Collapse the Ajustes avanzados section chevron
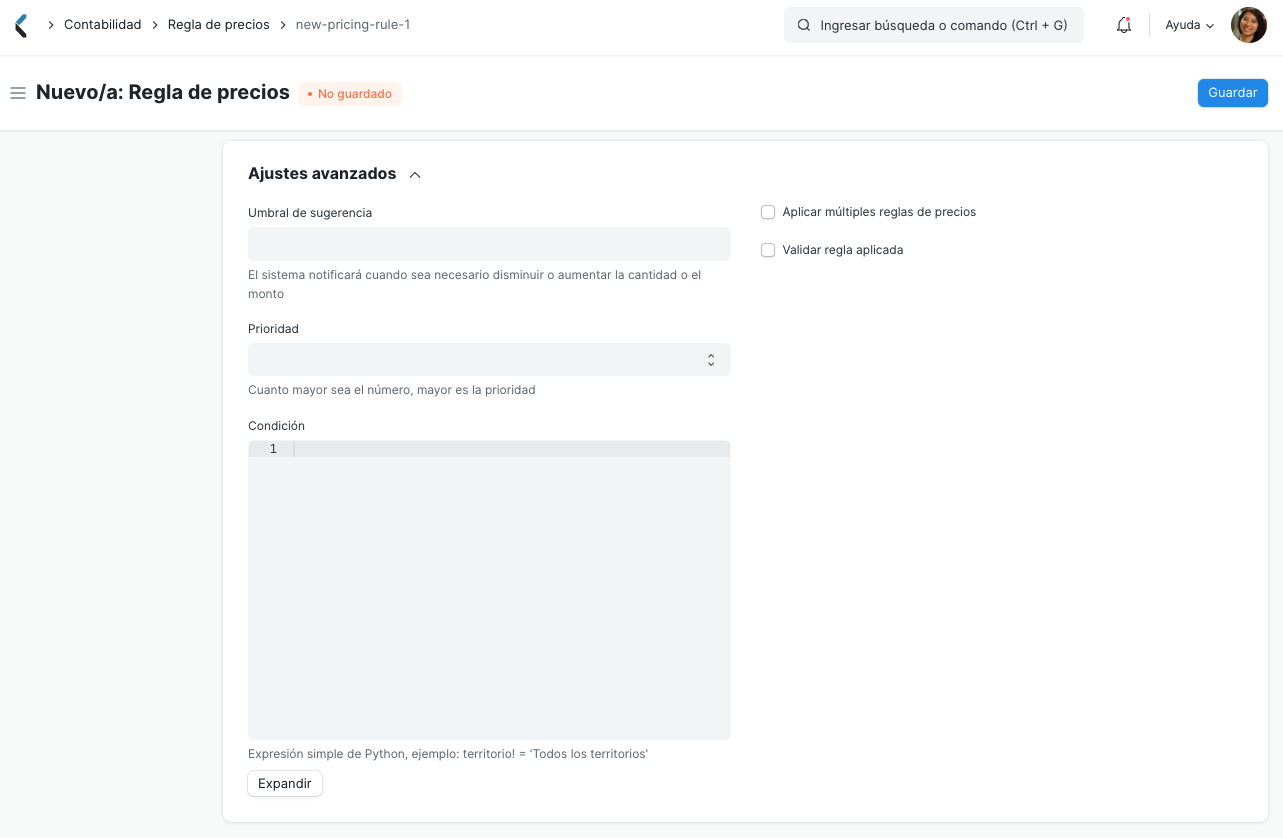1283x838 pixels. [x=415, y=175]
